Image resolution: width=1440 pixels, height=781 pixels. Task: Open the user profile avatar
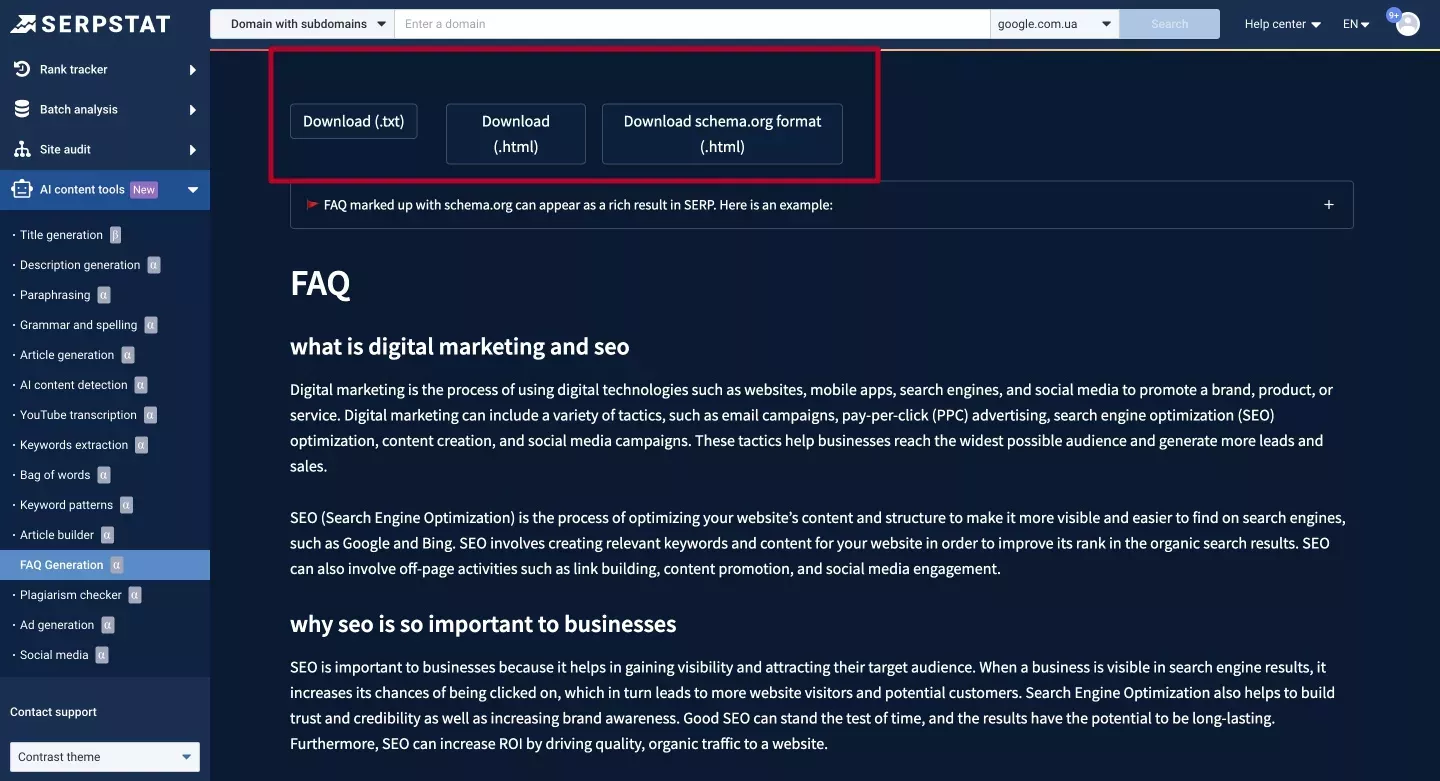click(1408, 24)
